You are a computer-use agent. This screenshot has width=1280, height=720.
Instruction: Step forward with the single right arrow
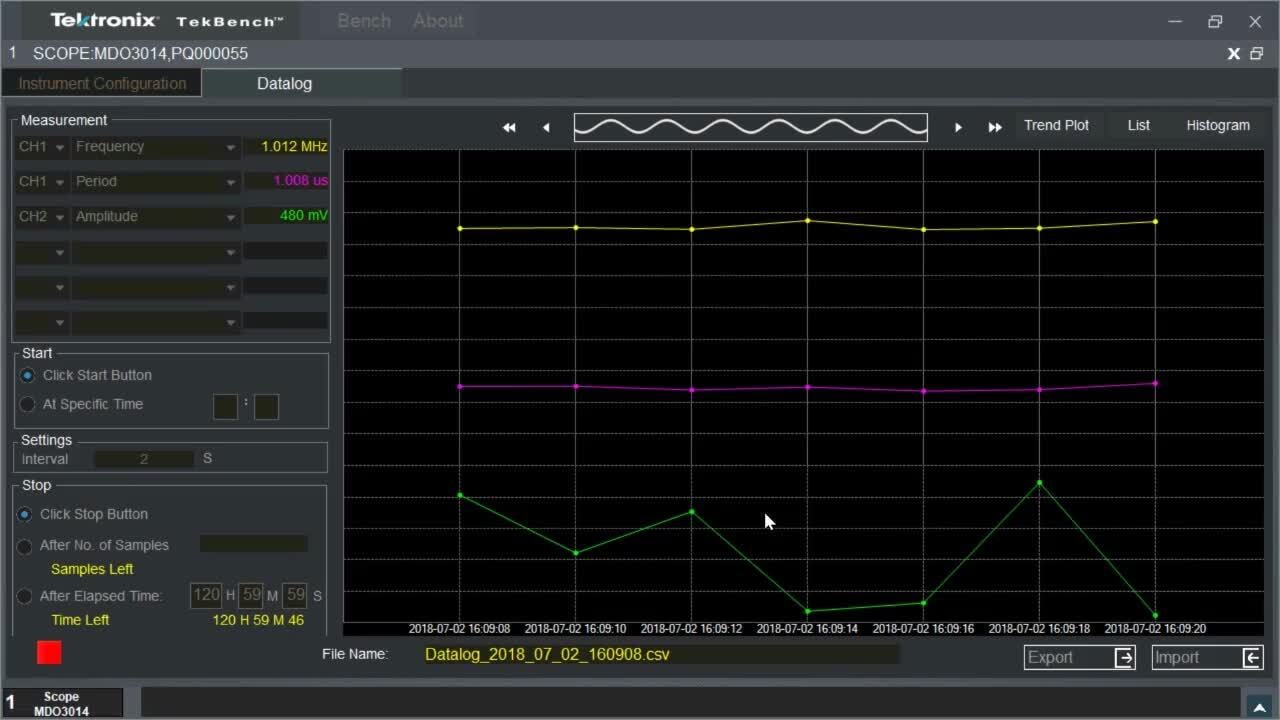[958, 127]
